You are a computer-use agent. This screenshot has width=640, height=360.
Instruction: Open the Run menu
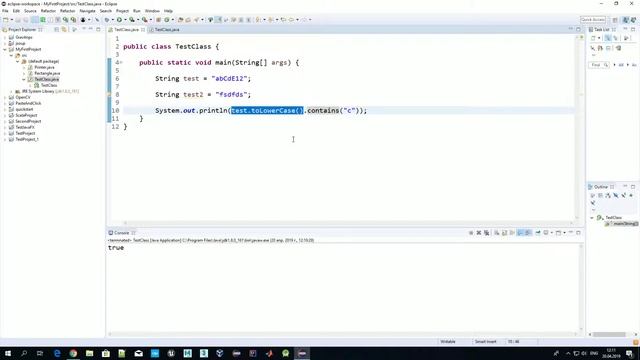pos(137,11)
